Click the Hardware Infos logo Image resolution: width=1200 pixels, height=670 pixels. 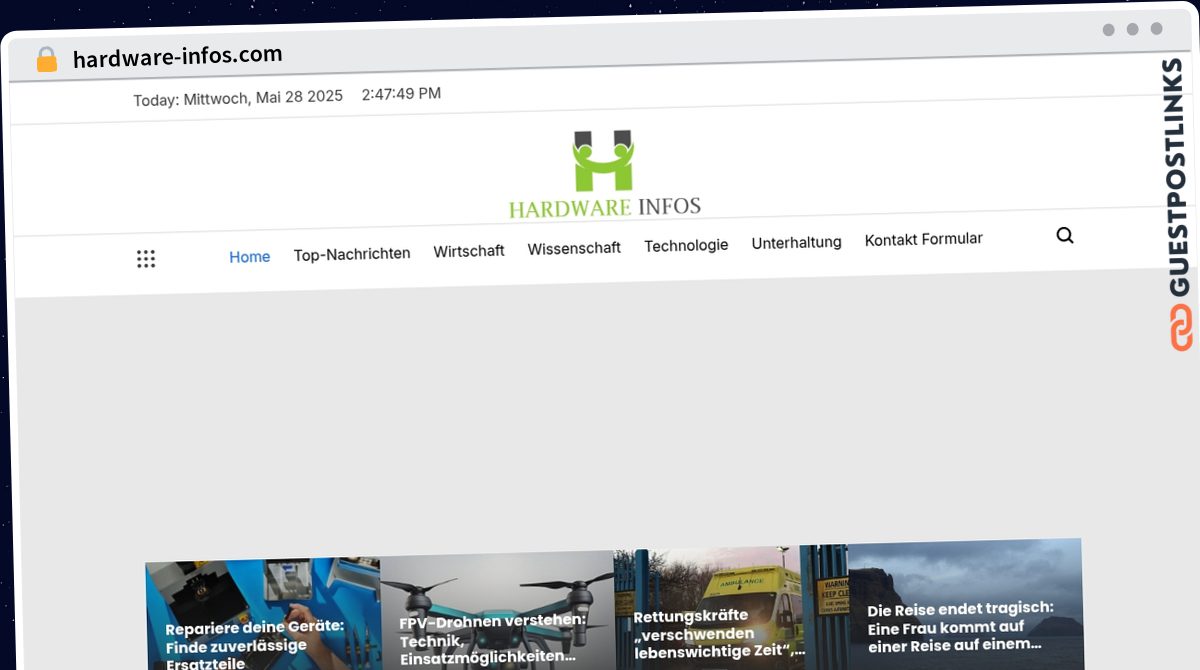[x=604, y=174]
